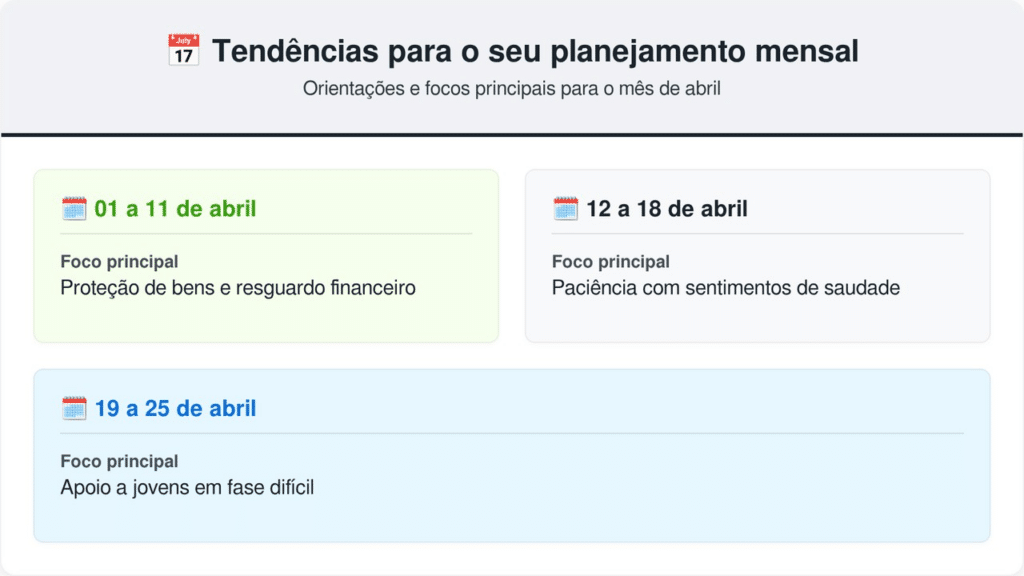Click the divider line under 19 a 25 de abril
Image resolution: width=1024 pixels, height=576 pixels.
(512, 434)
